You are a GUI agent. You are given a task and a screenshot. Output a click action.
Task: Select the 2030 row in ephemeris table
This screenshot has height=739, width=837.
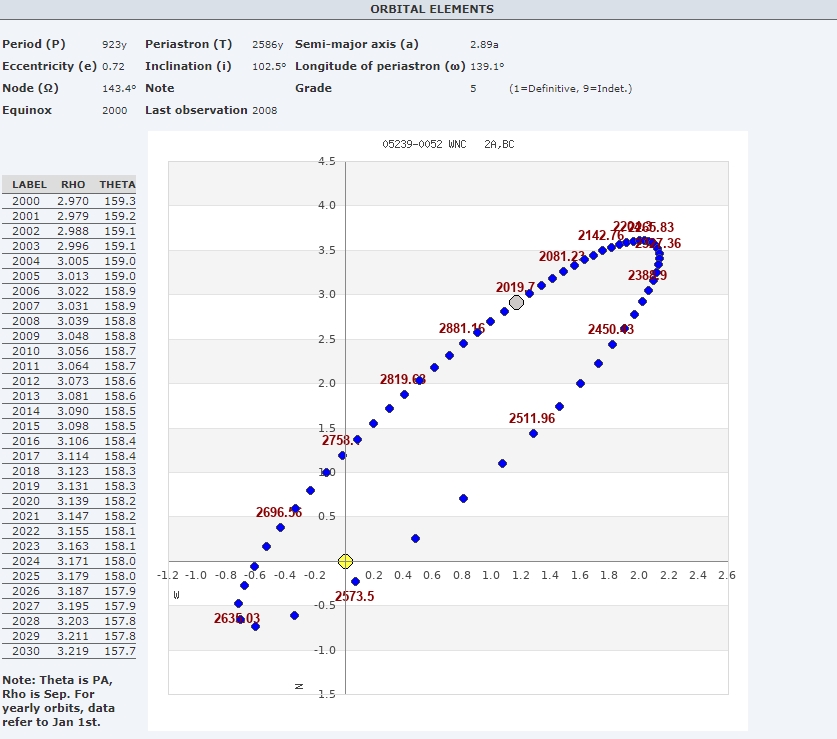coord(70,651)
